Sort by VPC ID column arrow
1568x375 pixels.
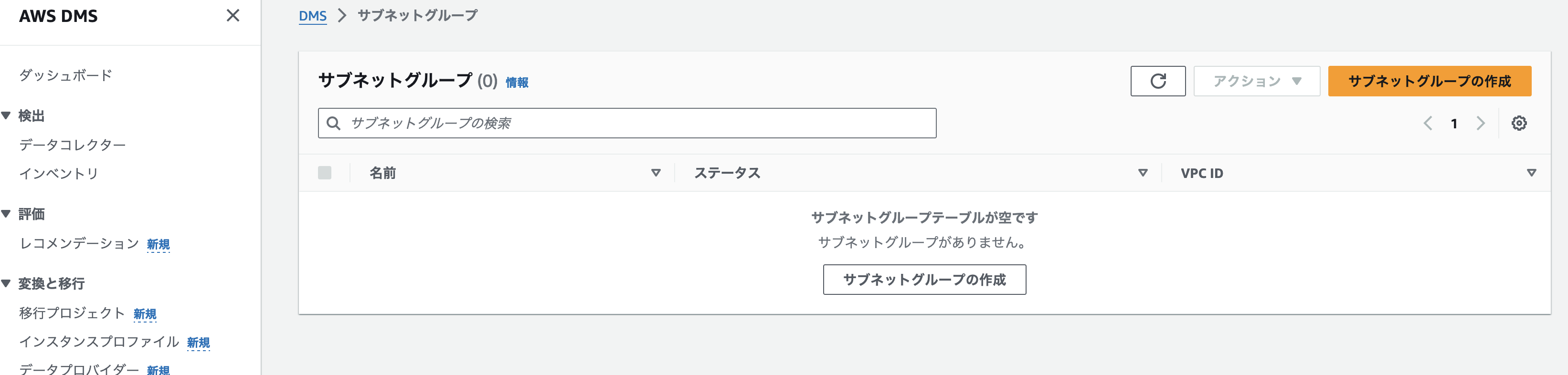(1531, 173)
